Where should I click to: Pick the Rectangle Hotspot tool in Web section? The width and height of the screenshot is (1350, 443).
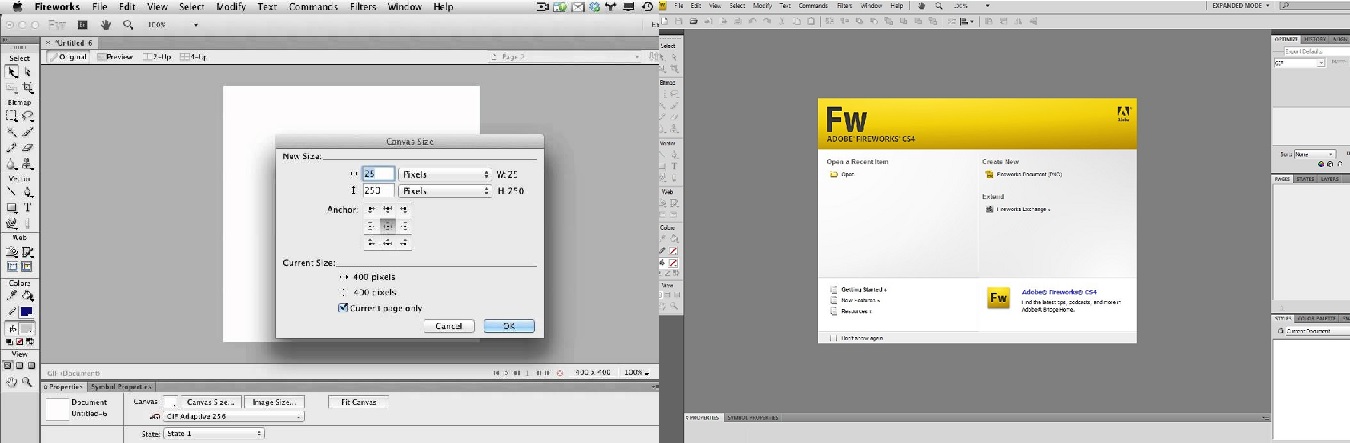[x=12, y=251]
